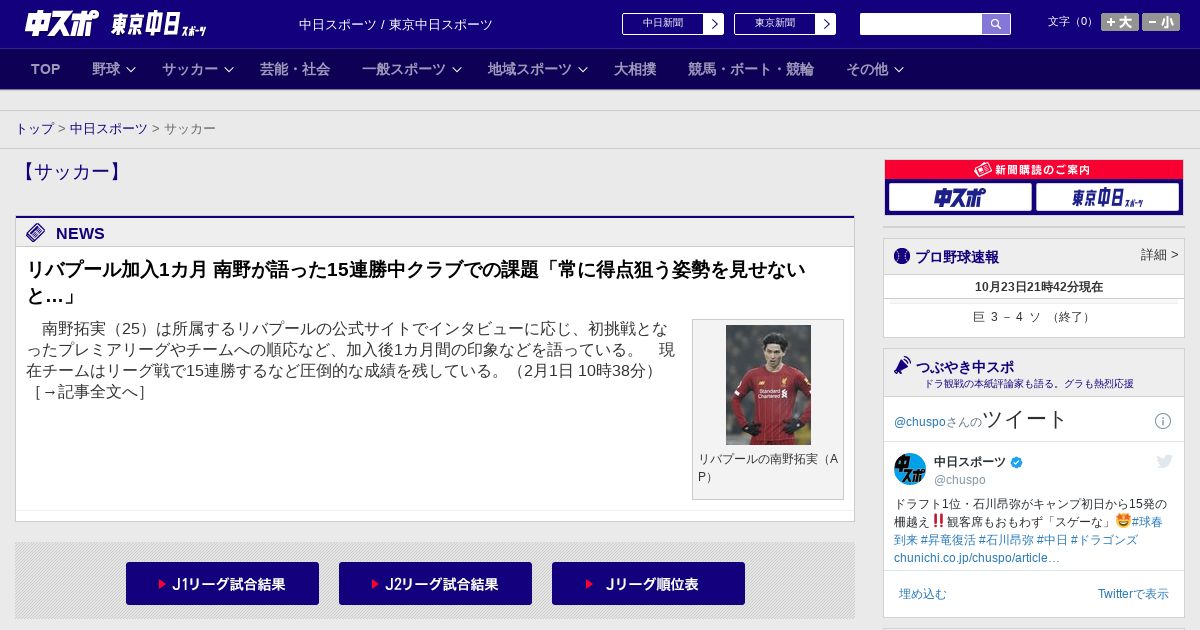This screenshot has height=630, width=1200.
Task: Expand the サッカー menu
Action: 198,69
